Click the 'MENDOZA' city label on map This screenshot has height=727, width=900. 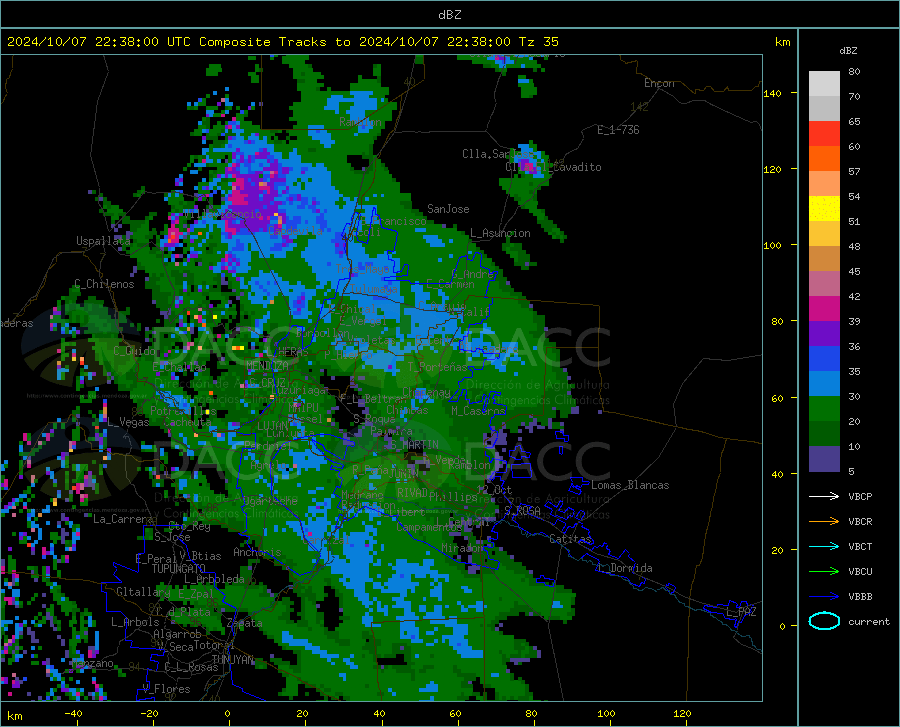coord(267,365)
